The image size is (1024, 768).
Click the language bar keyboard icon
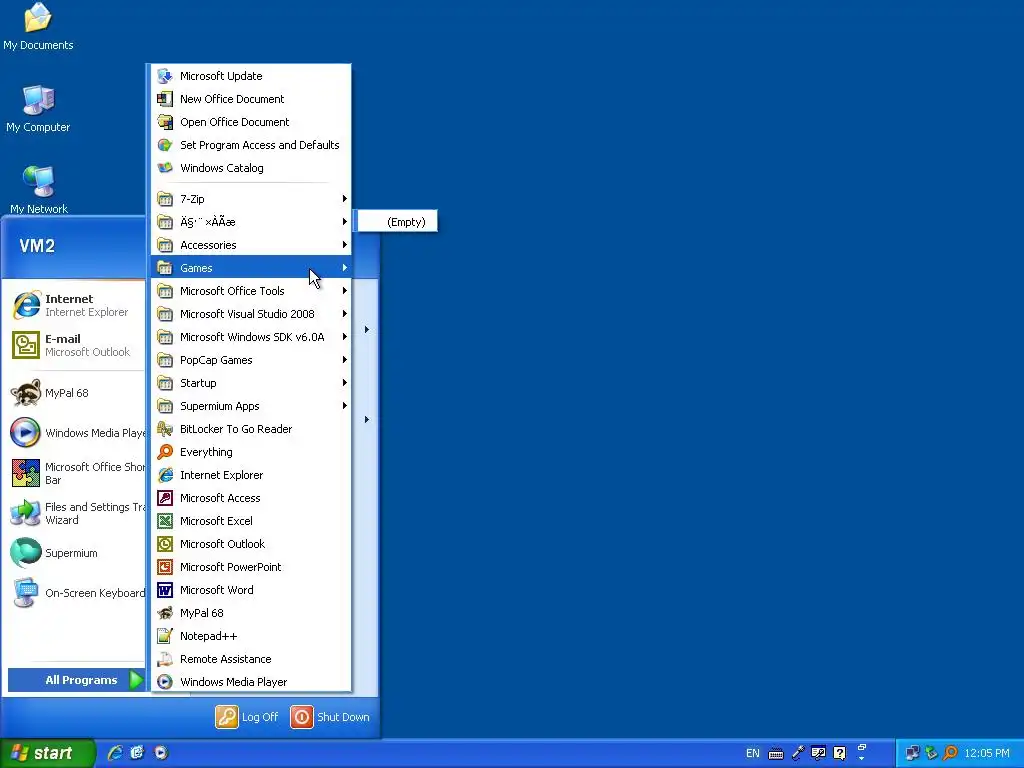pyautogui.click(x=776, y=754)
